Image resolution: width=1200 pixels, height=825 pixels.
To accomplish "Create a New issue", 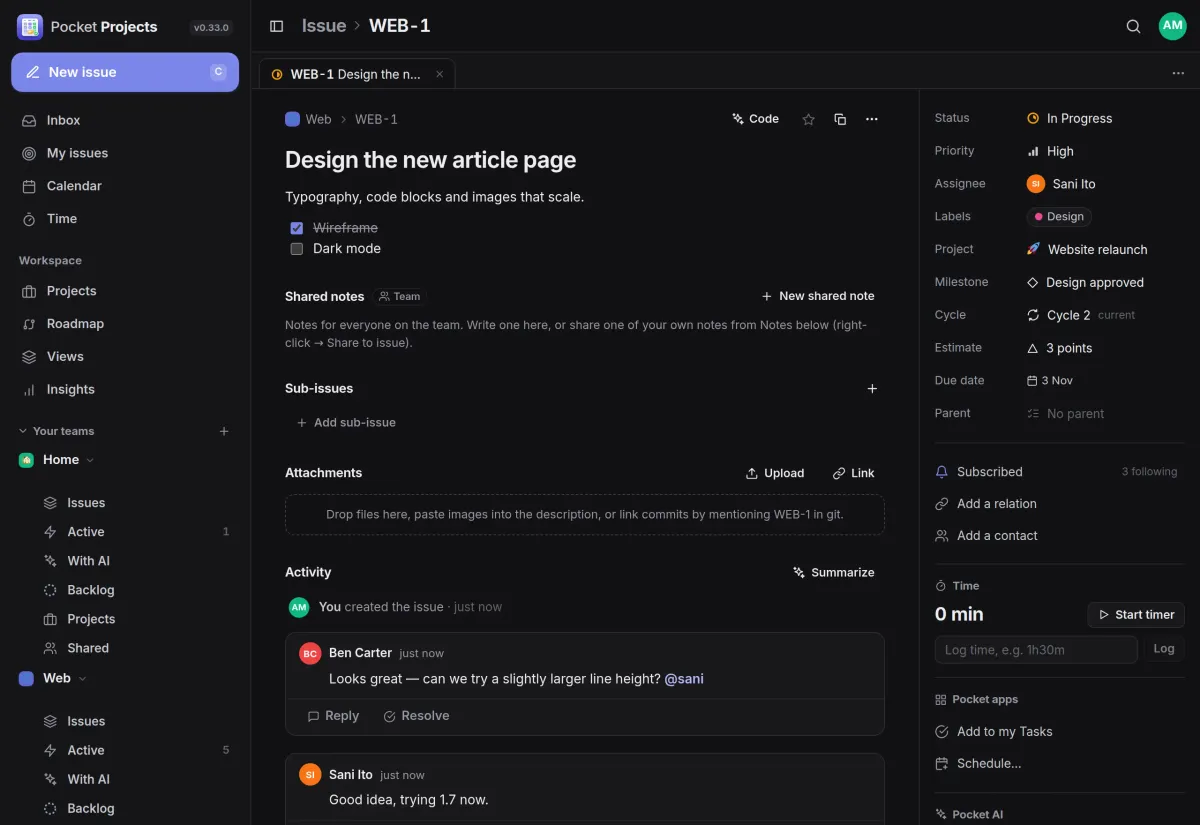I will 125,72.
